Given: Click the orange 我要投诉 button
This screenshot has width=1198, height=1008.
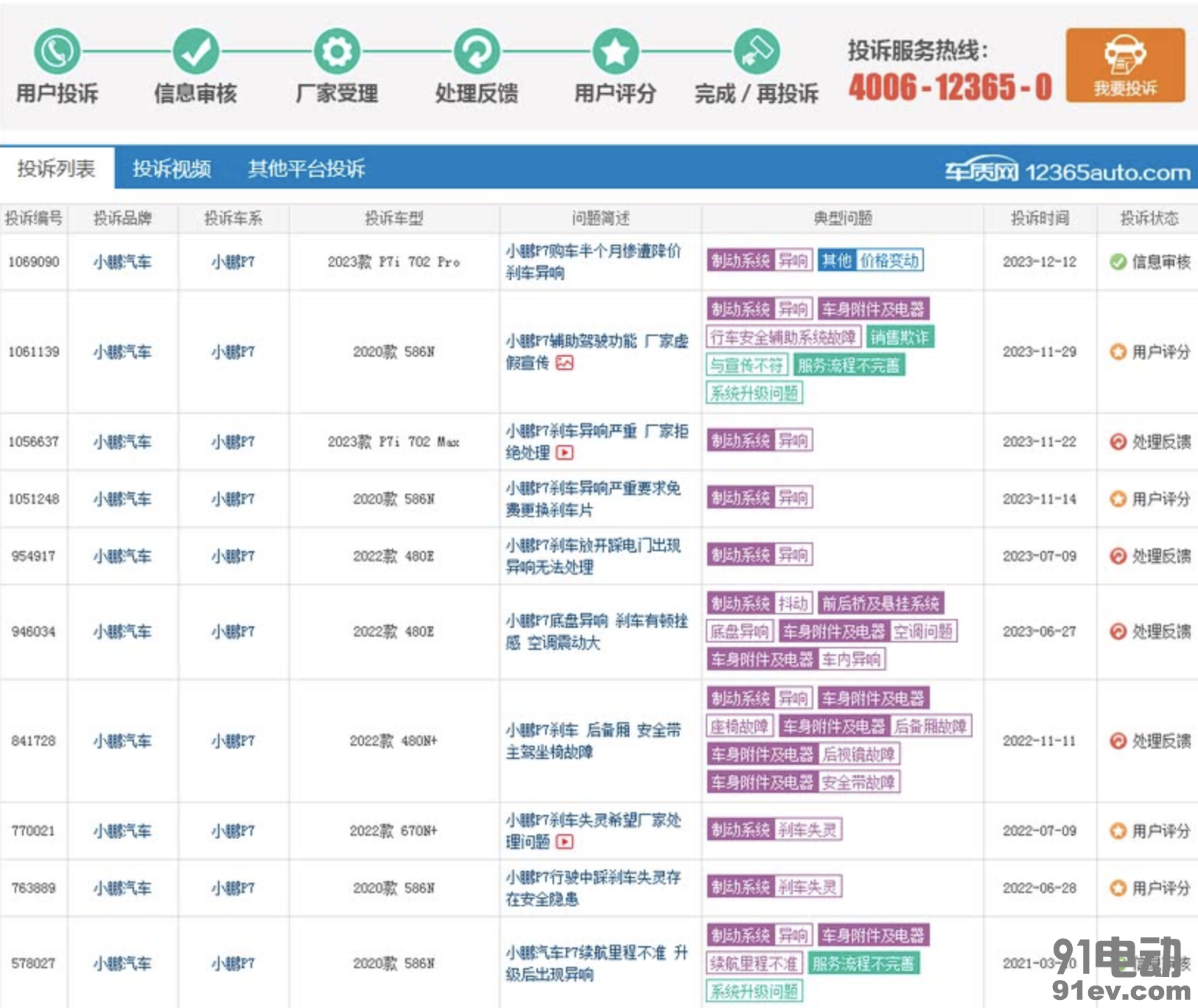Looking at the screenshot, I should coord(1125,65).
